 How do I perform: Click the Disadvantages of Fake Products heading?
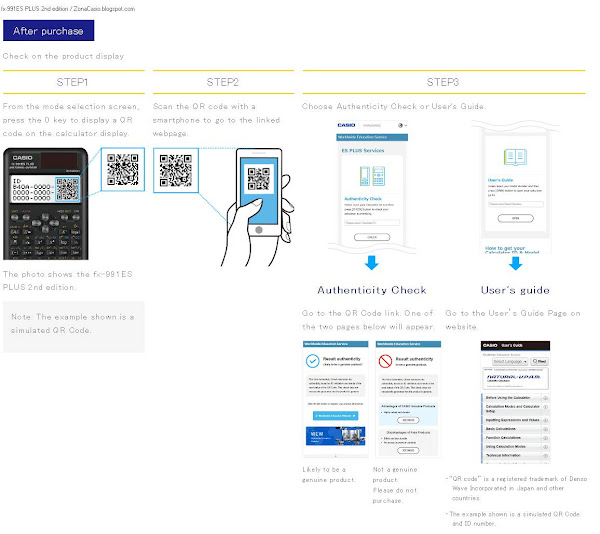408,432
